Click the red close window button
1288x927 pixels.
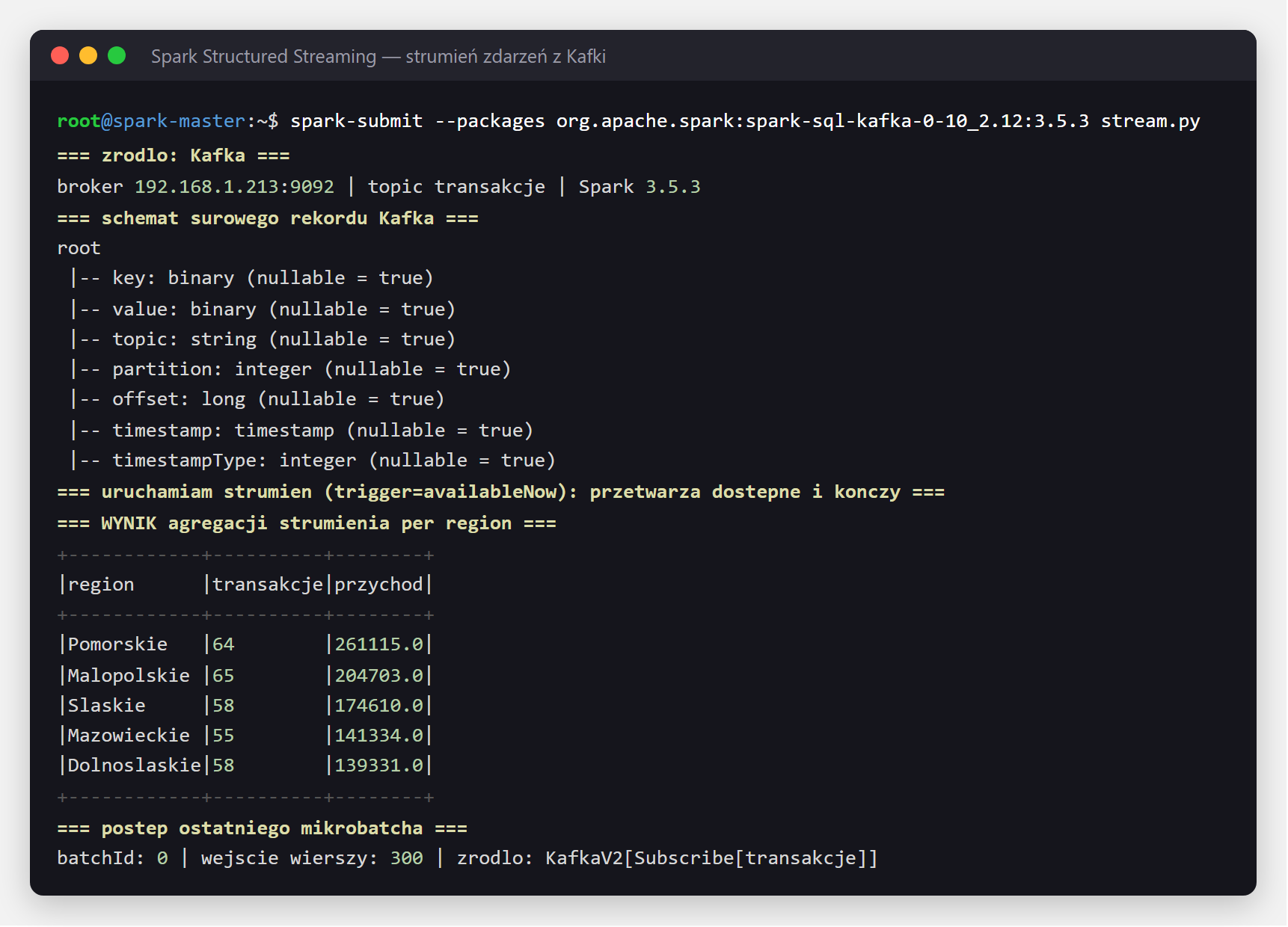coord(60,55)
